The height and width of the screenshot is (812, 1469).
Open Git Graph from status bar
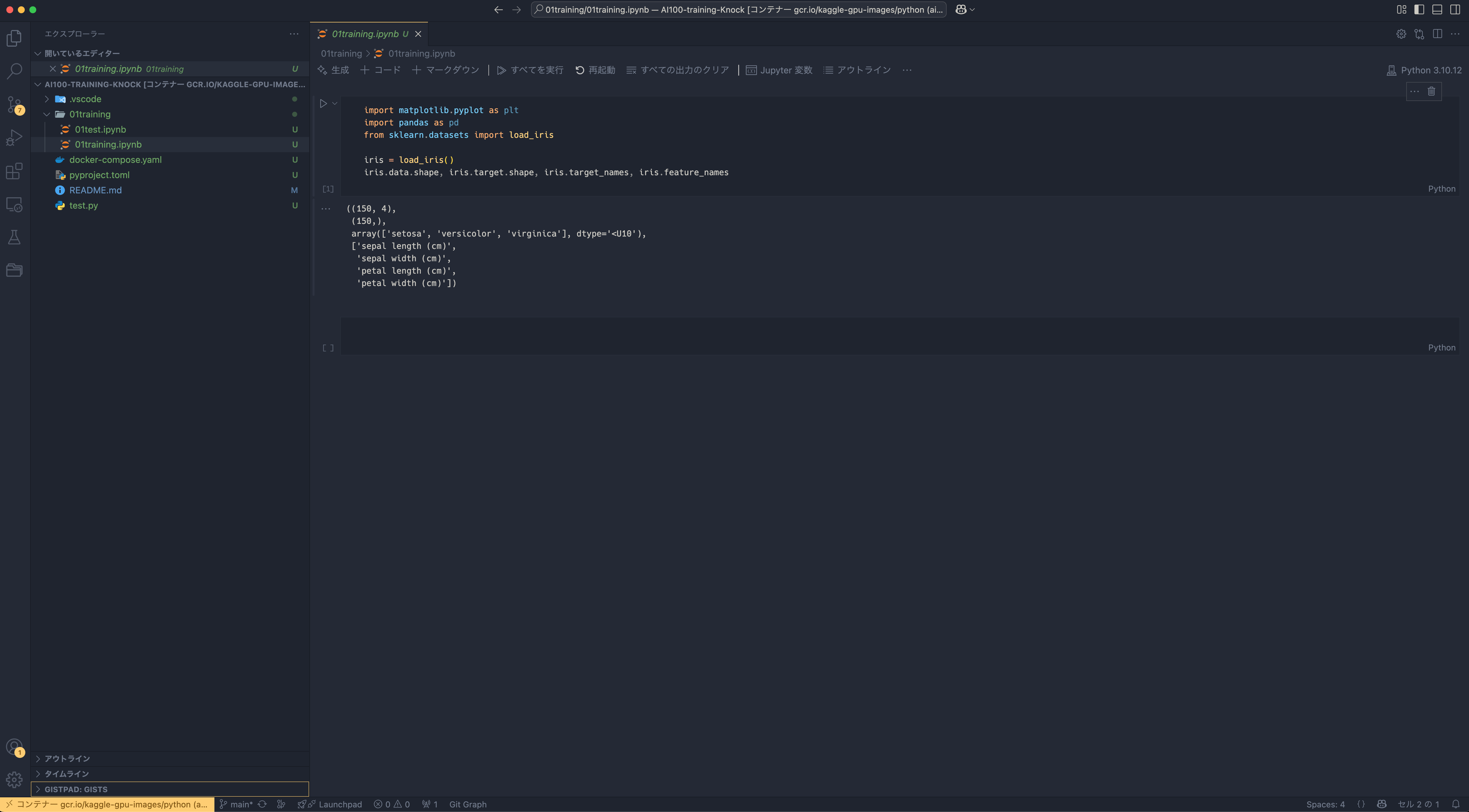[x=467, y=804]
